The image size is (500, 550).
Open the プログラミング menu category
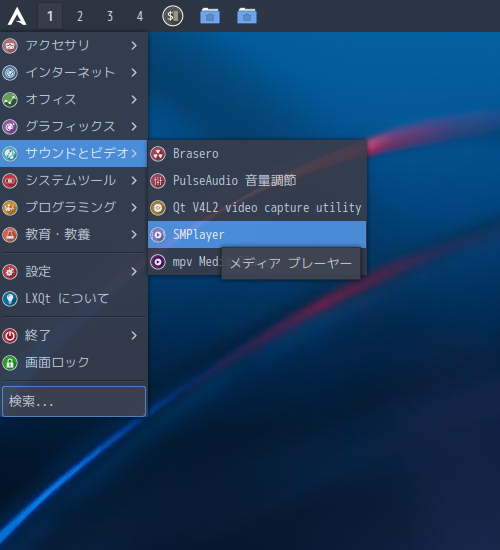(x=73, y=208)
